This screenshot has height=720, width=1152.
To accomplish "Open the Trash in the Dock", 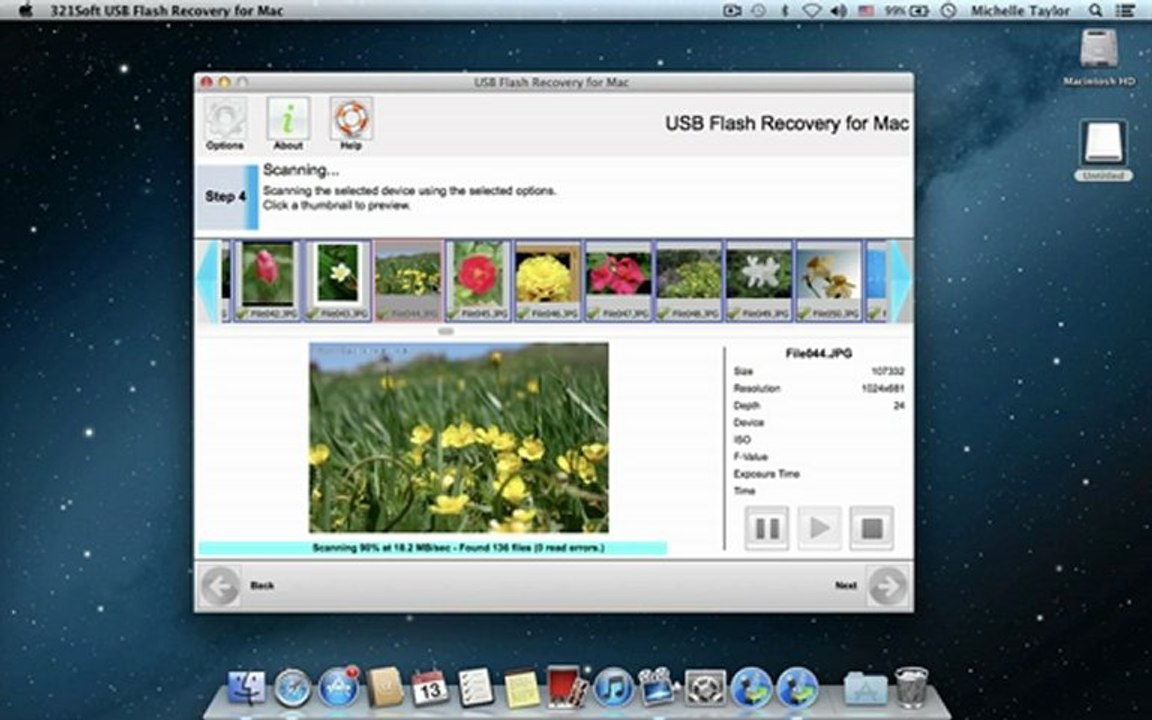I will pos(912,687).
